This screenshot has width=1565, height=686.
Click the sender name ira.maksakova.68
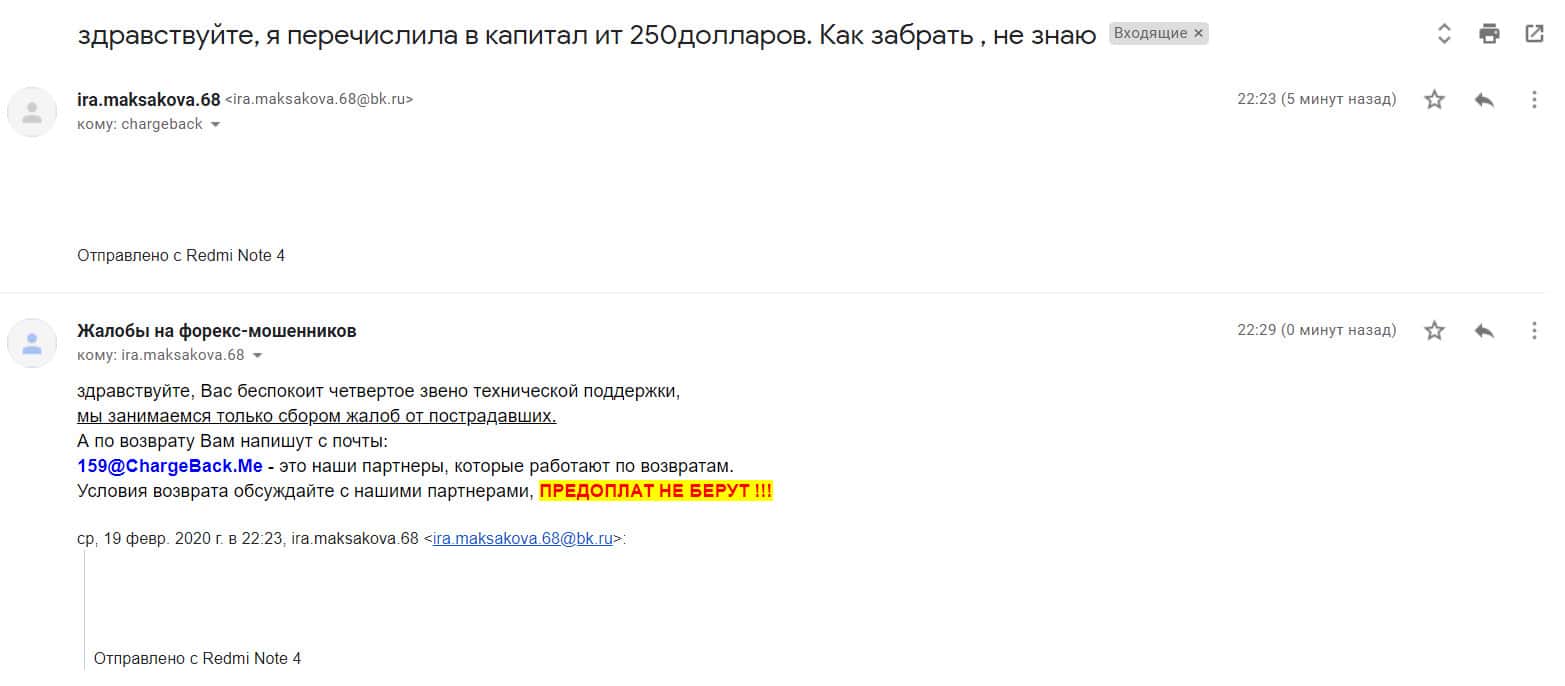tap(148, 99)
